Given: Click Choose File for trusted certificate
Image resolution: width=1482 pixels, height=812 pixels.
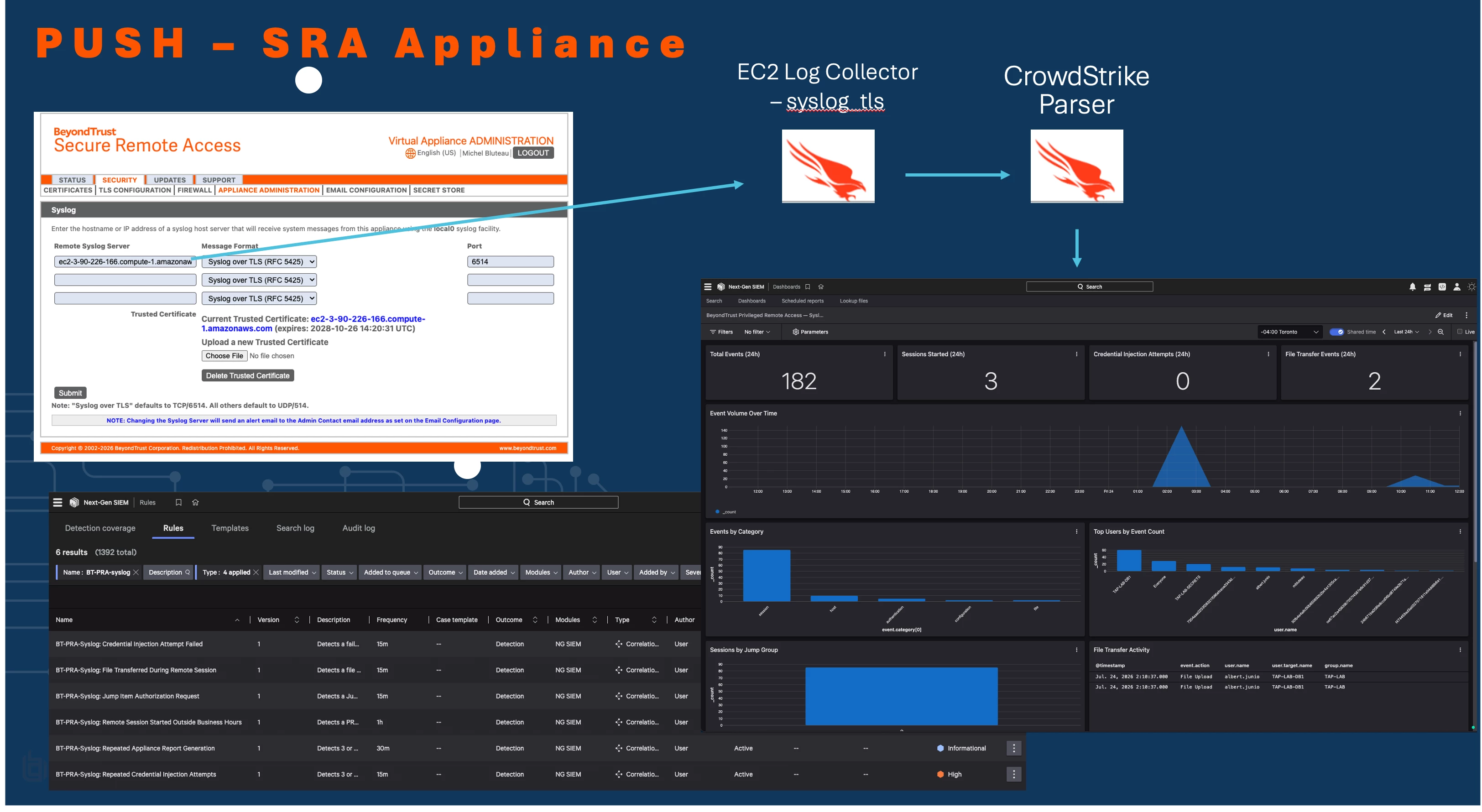Looking at the screenshot, I should (224, 356).
